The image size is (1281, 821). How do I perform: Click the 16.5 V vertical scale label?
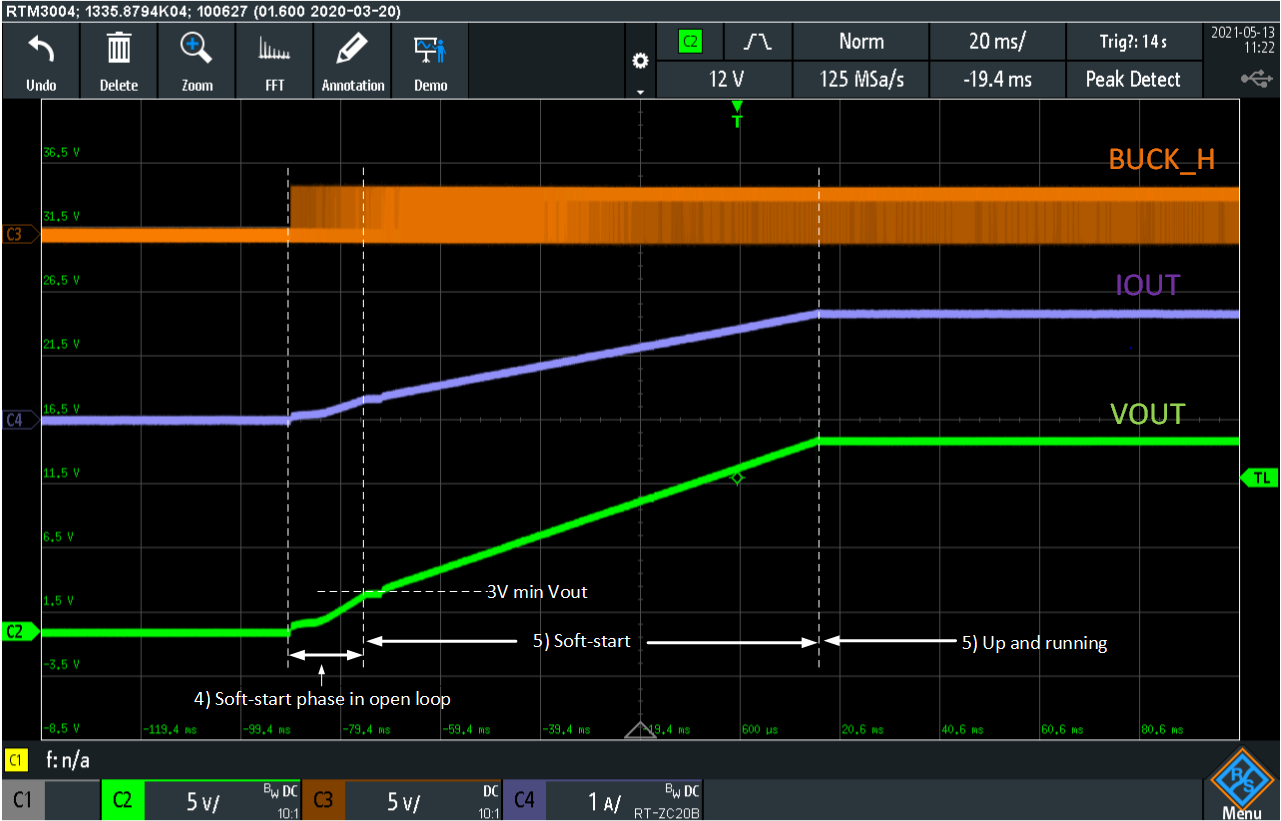point(61,408)
